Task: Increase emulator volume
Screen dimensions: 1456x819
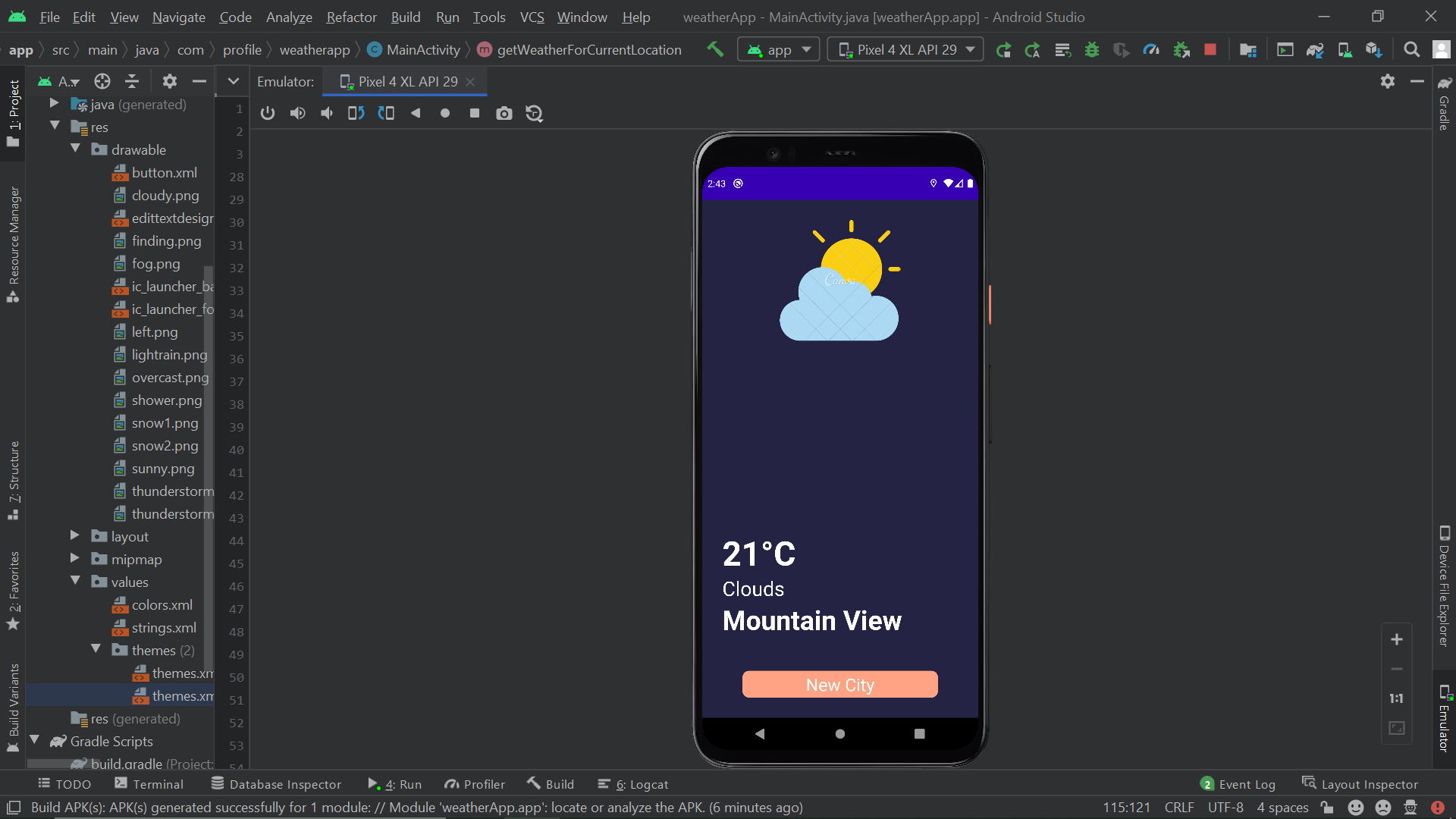Action: pyautogui.click(x=297, y=113)
